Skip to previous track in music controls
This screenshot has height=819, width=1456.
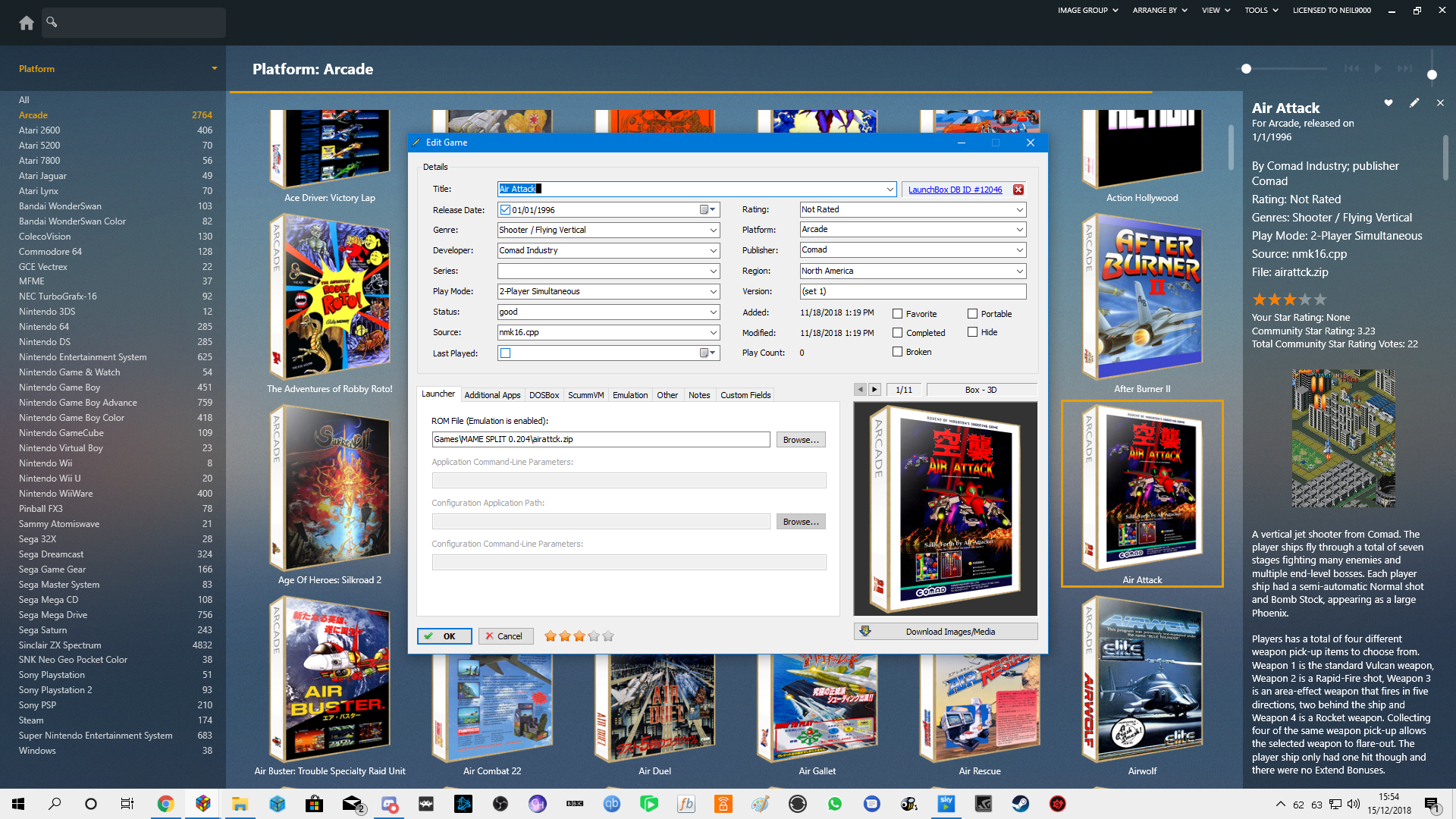click(1351, 68)
